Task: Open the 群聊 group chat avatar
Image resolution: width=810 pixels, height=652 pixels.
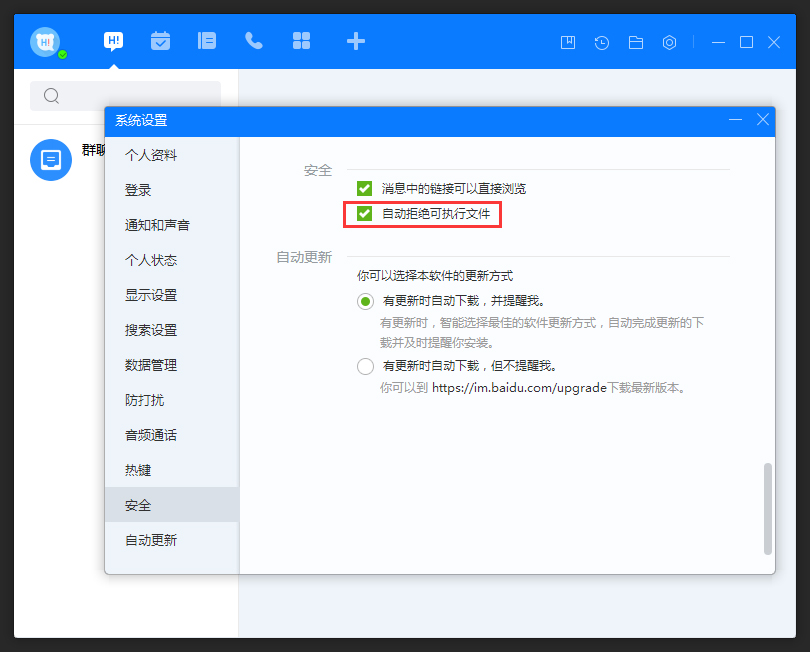Action: (x=51, y=160)
